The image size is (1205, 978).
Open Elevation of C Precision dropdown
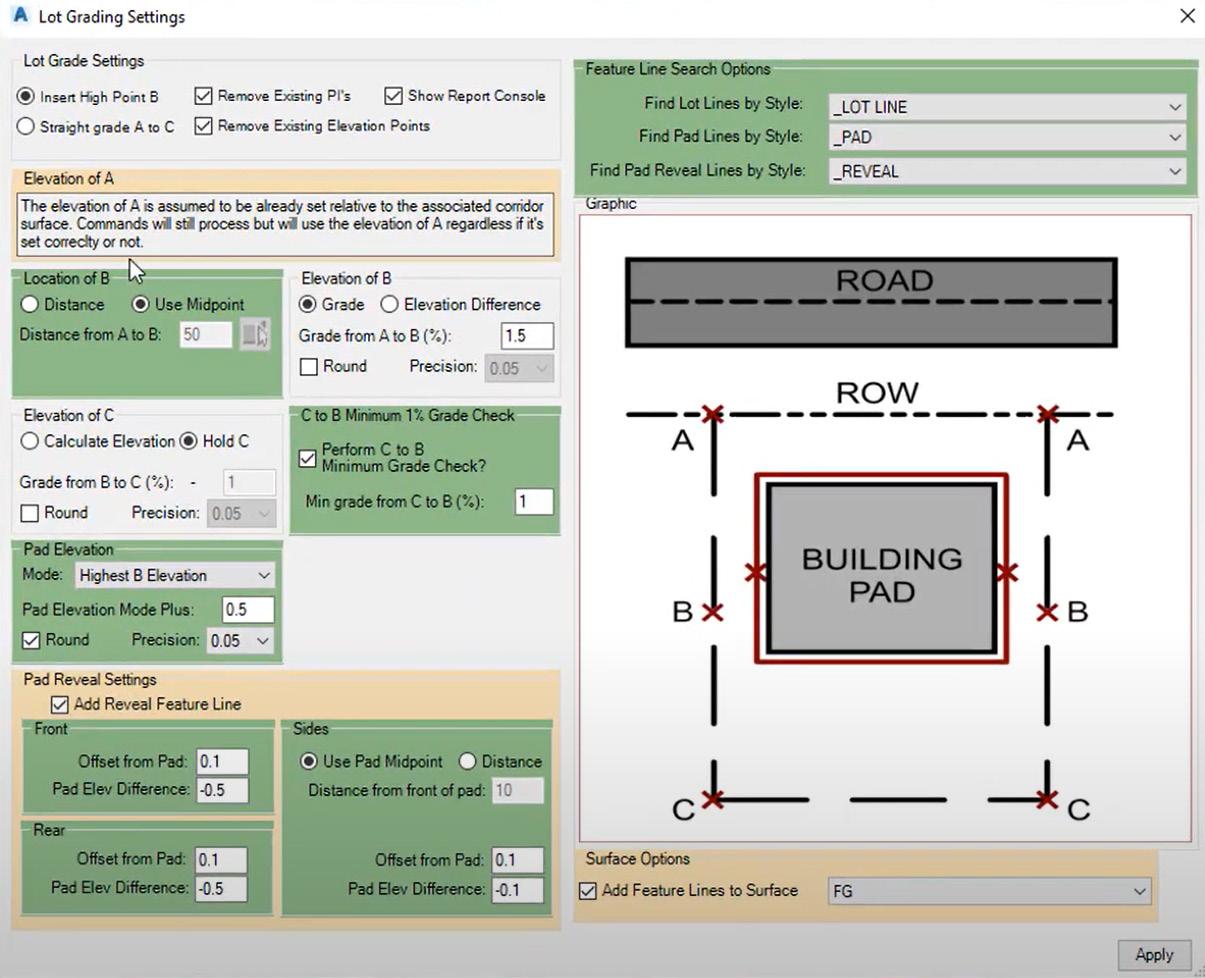[241, 514]
